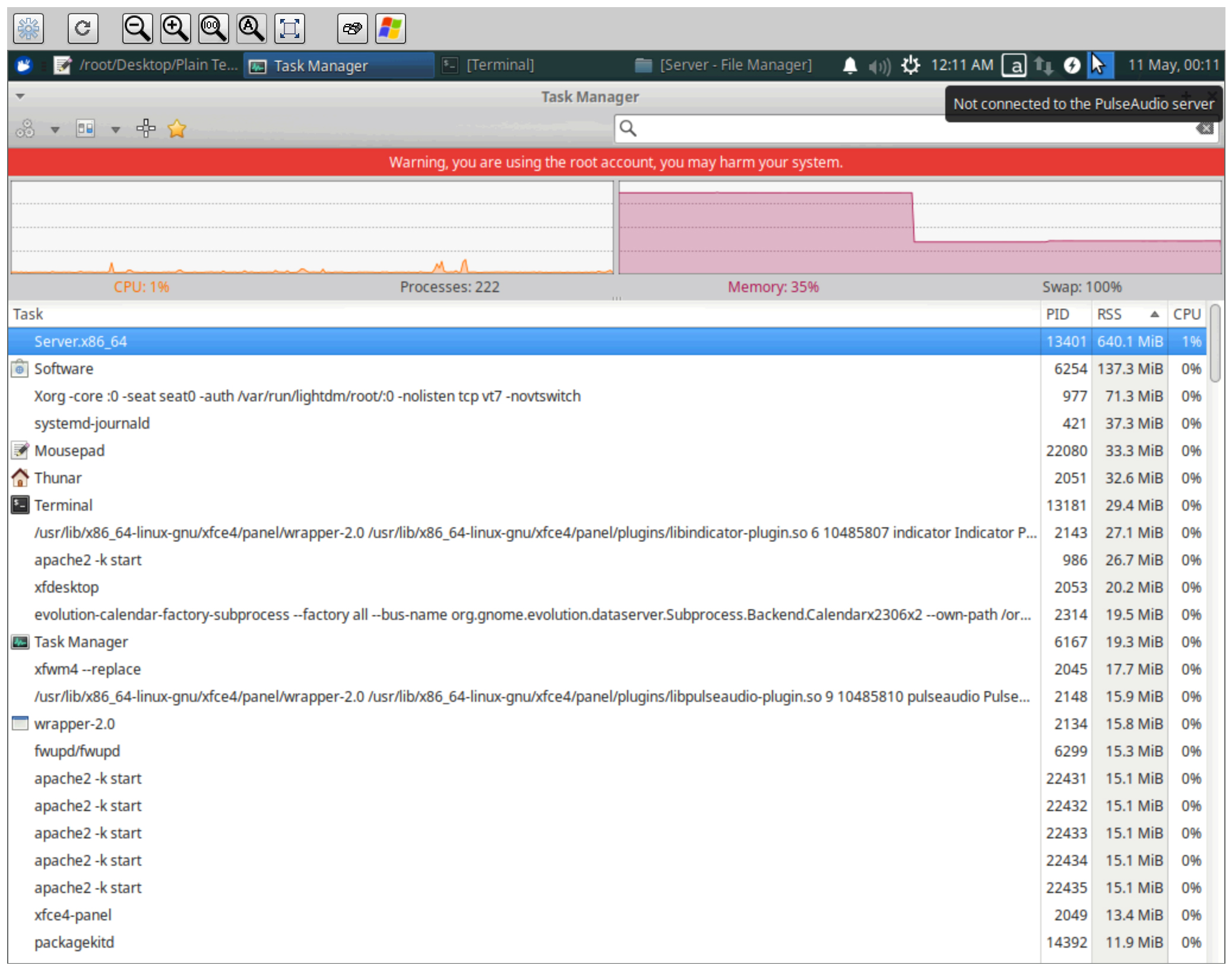Expand the Task Manager window menu triangle
Viewport: 1232px width, 972px height.
[20, 94]
